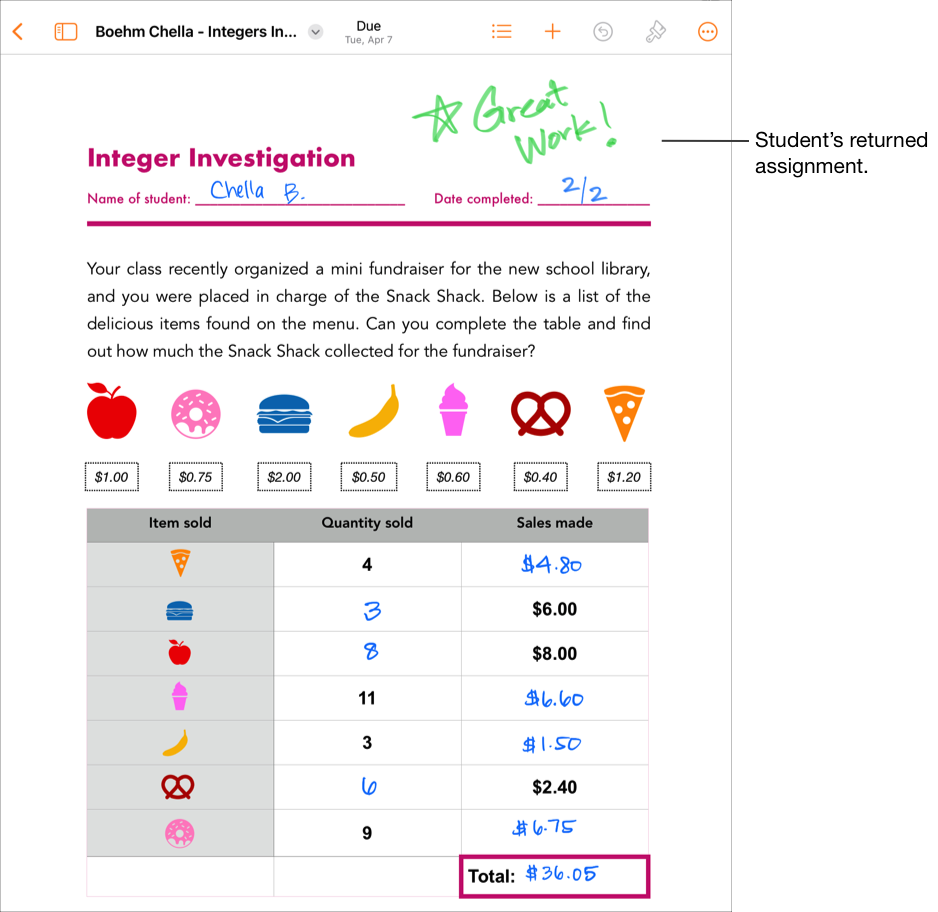Click the pretzel icon in the Item sold column
The image size is (938, 912).
pos(179,787)
